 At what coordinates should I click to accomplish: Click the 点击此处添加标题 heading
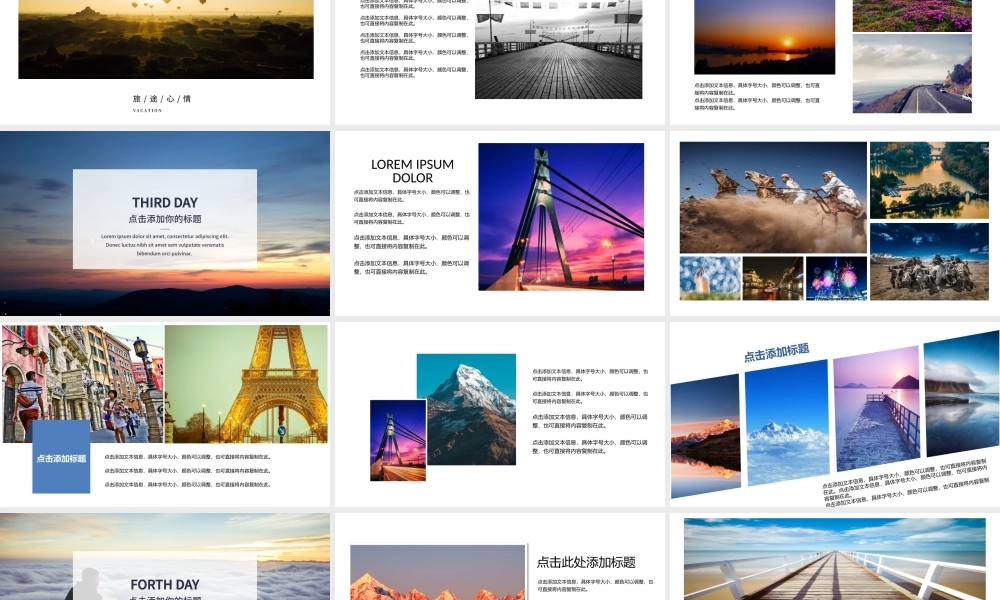click(x=586, y=562)
